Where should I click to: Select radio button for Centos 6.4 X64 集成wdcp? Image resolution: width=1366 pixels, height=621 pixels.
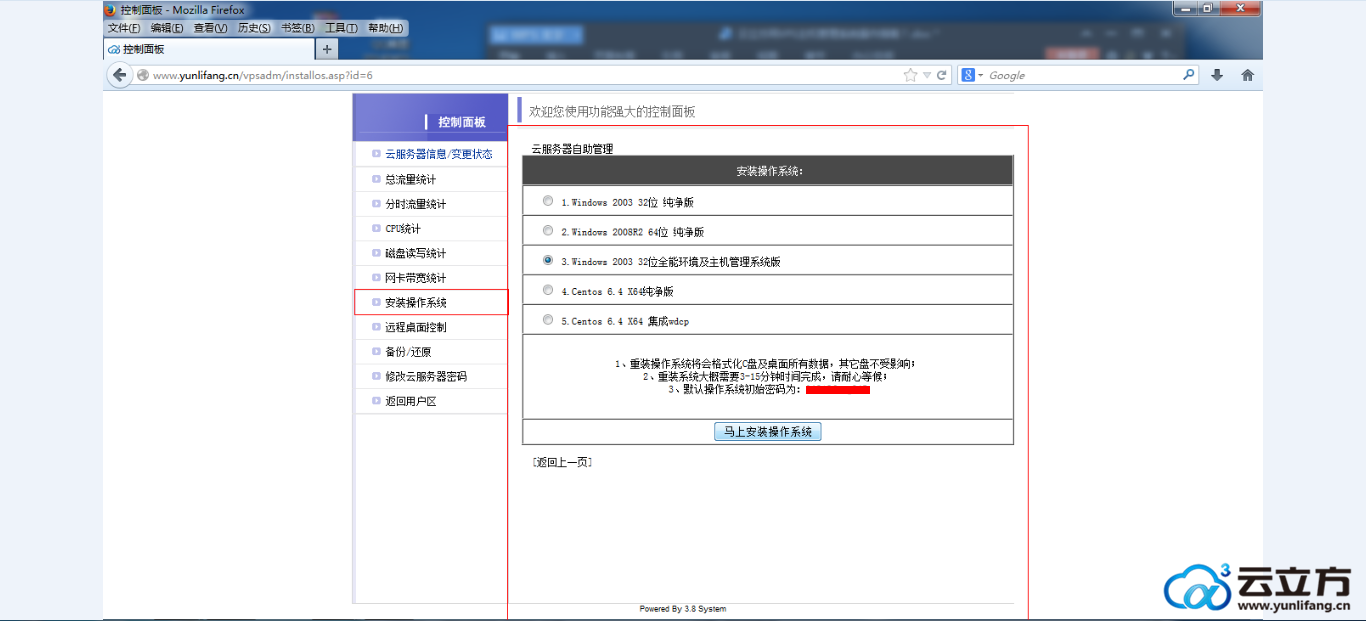[x=547, y=320]
